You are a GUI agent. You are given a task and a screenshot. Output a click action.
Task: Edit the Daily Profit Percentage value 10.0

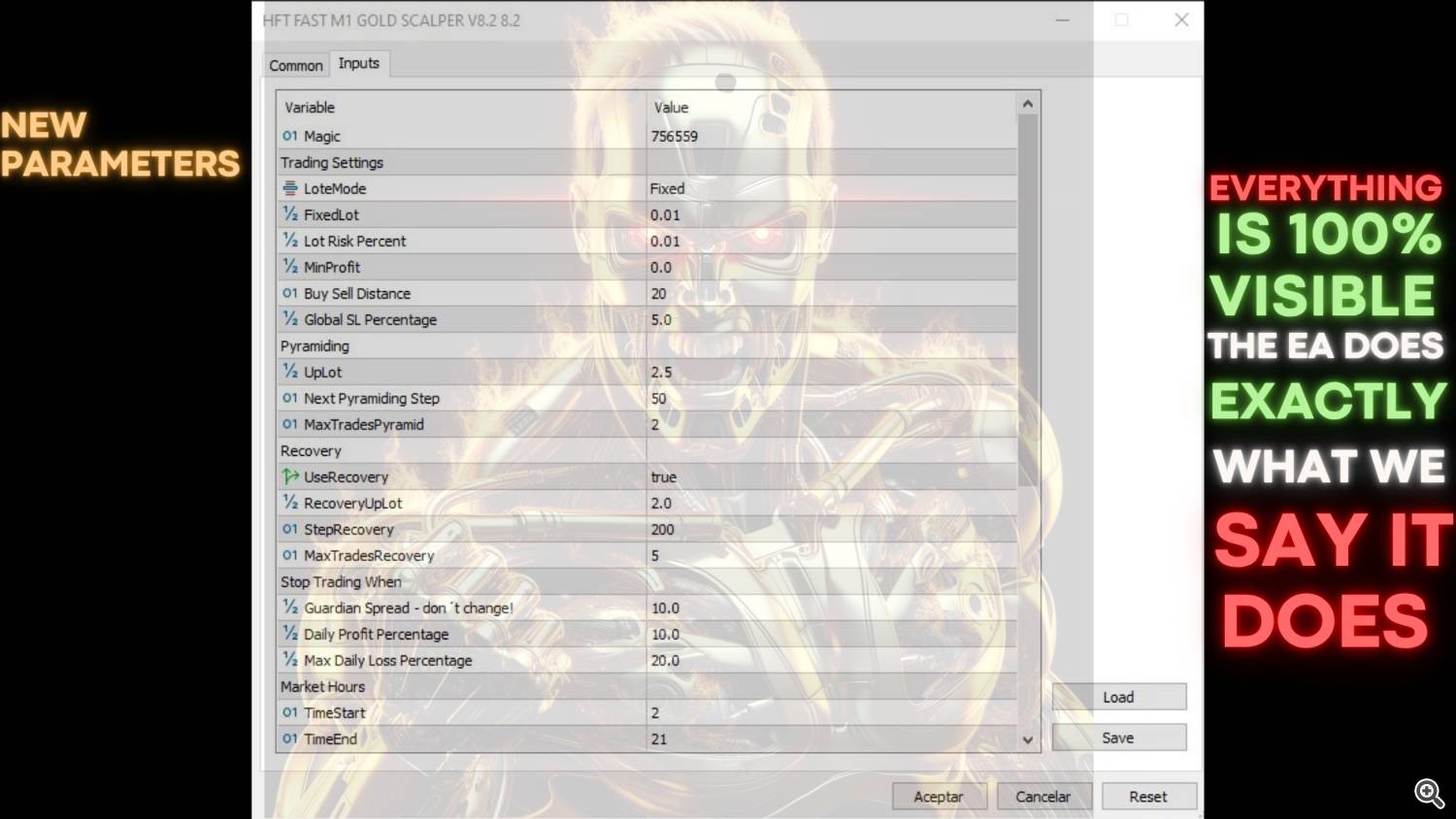[832, 634]
